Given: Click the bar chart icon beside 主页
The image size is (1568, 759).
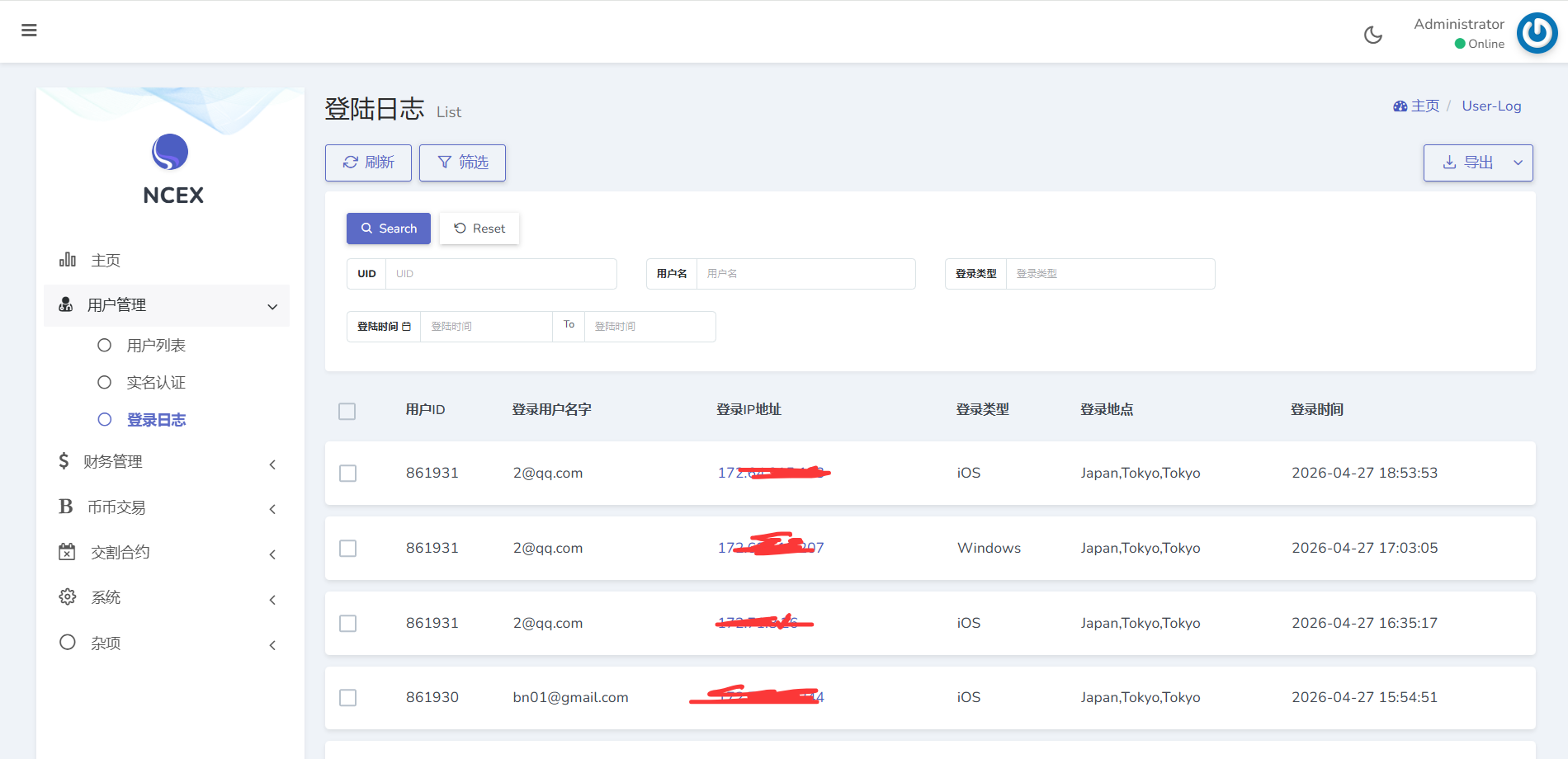Looking at the screenshot, I should point(68,260).
